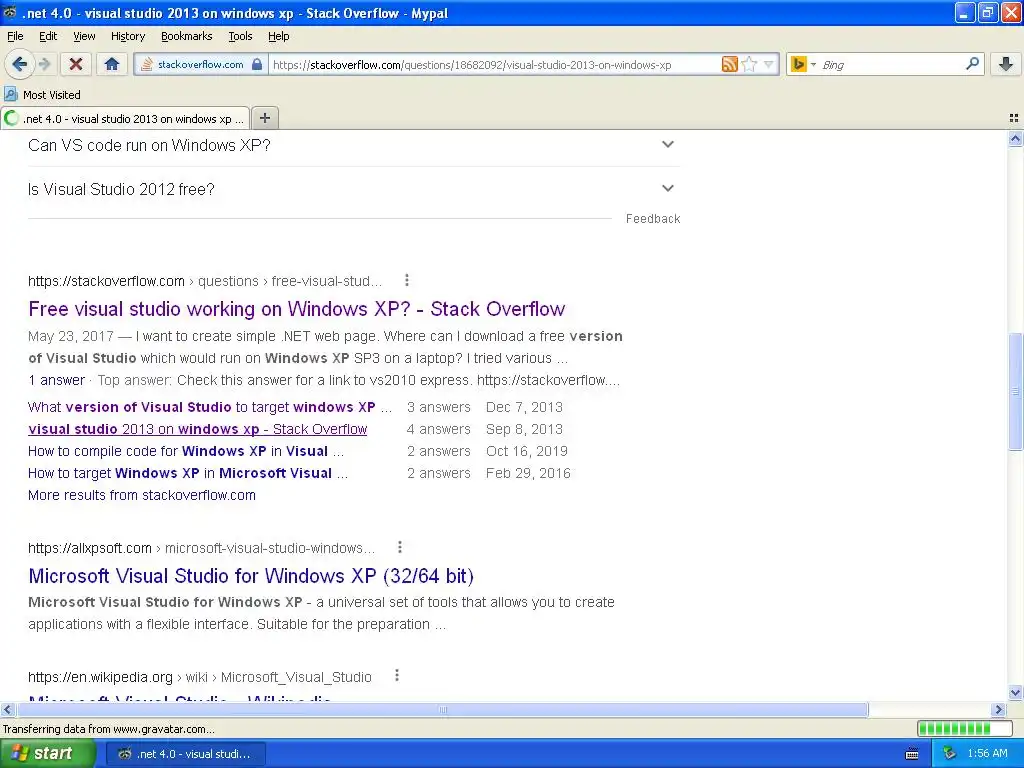Open a new tab with plus button
The image size is (1024, 768).
264,118
